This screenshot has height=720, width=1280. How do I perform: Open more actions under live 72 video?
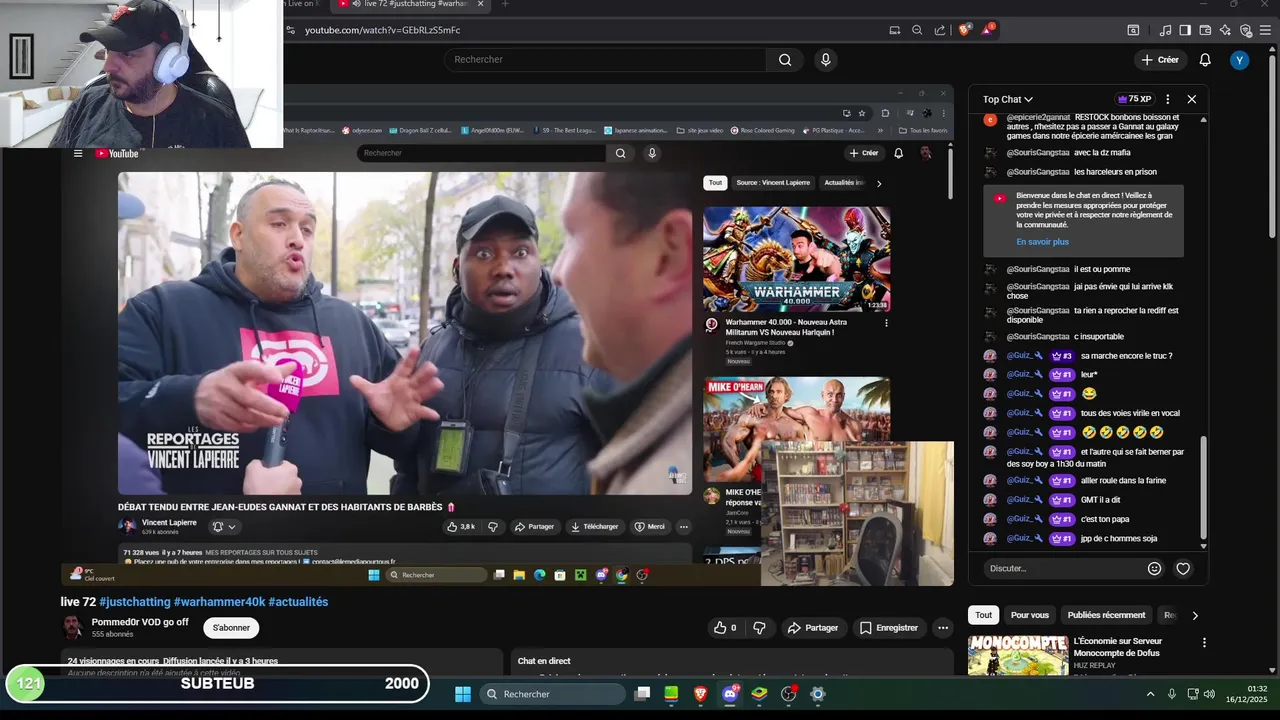[942, 628]
